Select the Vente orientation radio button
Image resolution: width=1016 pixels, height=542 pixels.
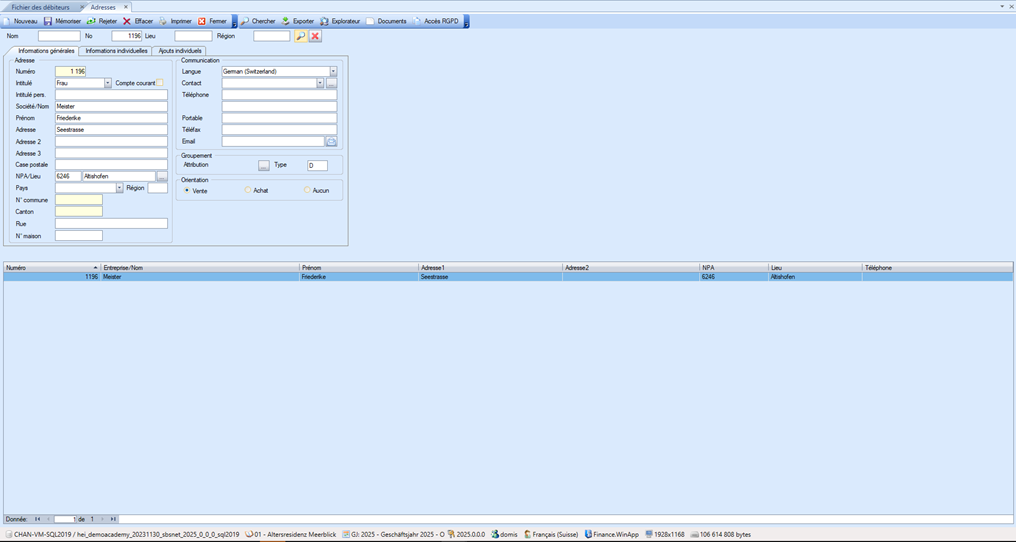[x=187, y=191]
